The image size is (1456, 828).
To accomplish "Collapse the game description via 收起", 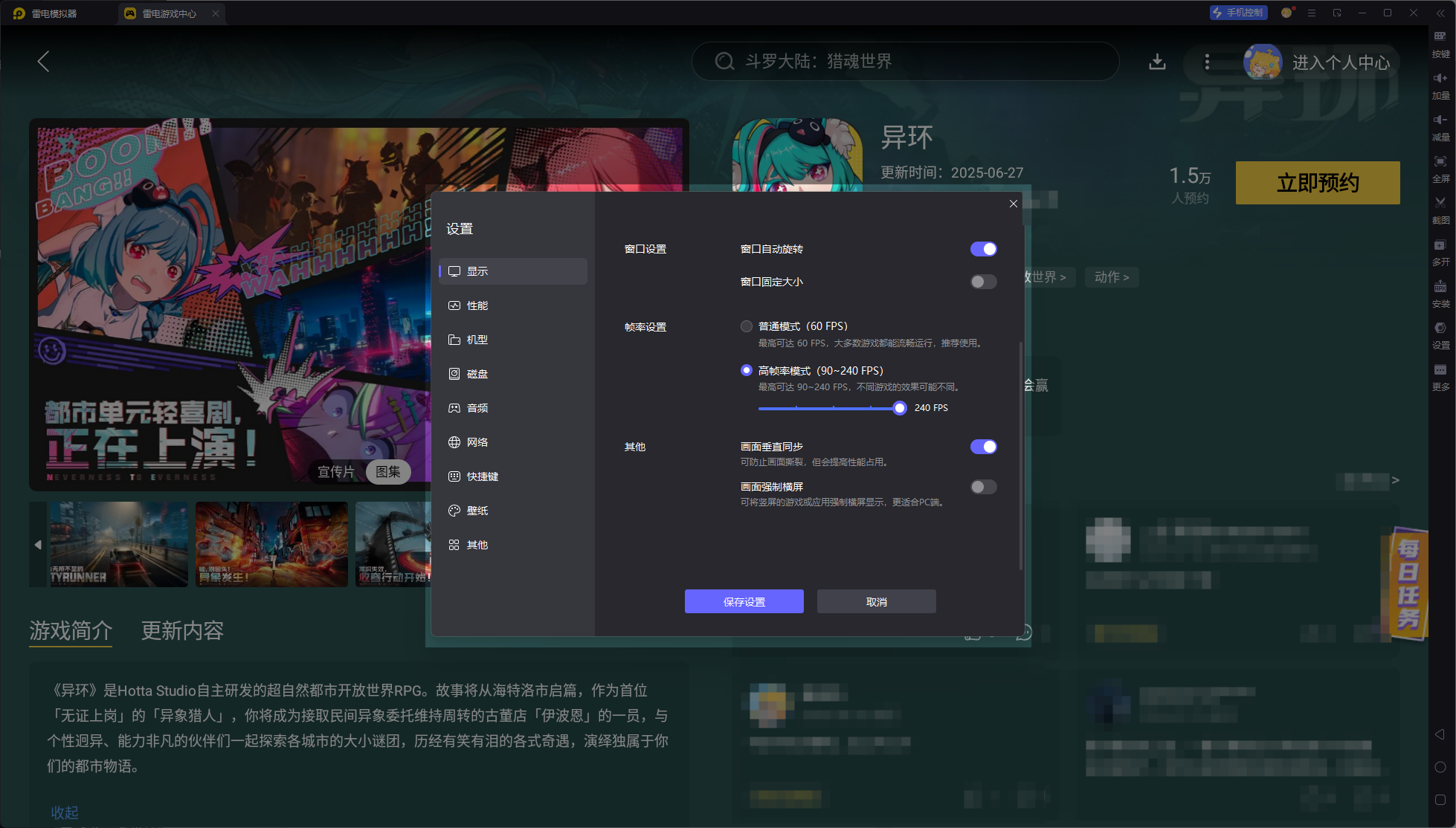I will (x=64, y=812).
